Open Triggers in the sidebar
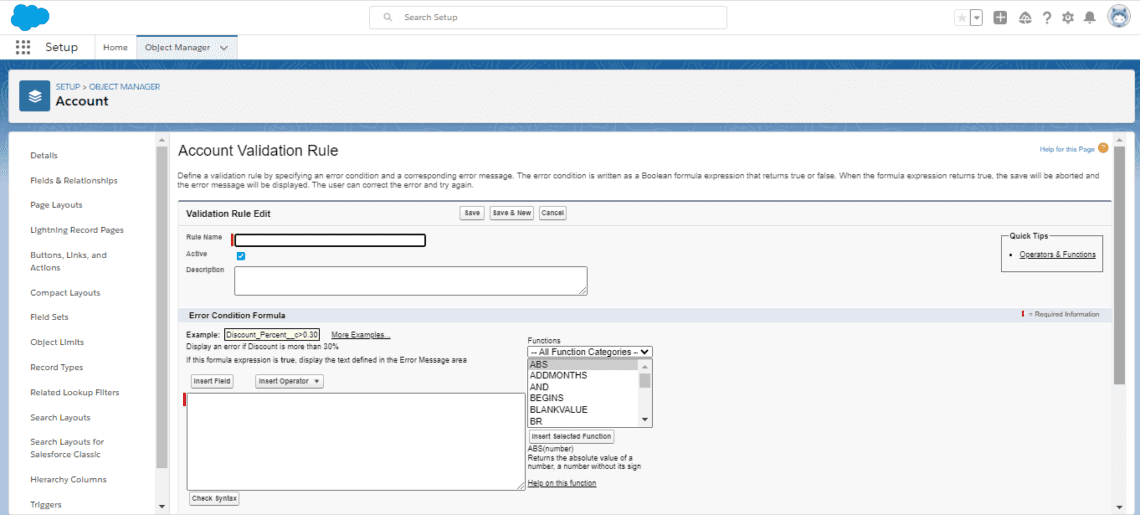 click(45, 505)
